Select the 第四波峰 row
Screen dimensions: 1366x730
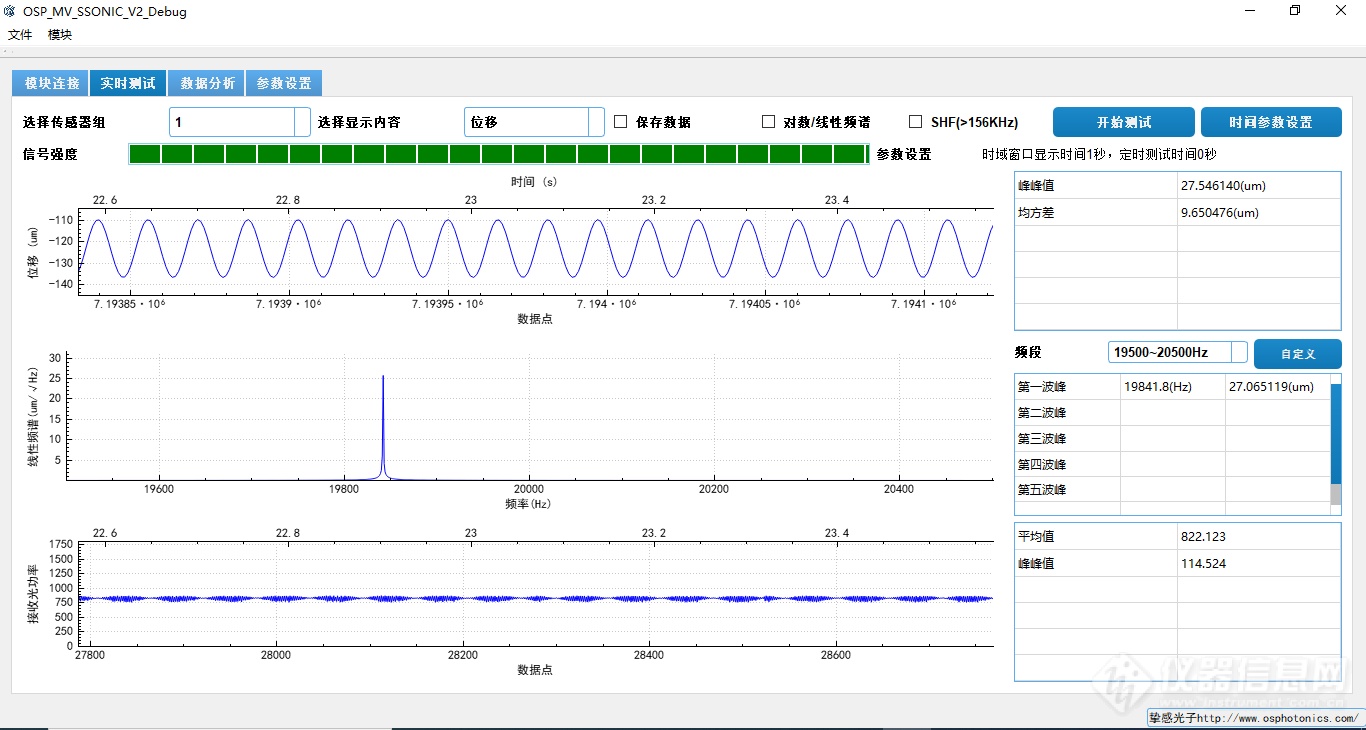pyautogui.click(x=1172, y=465)
